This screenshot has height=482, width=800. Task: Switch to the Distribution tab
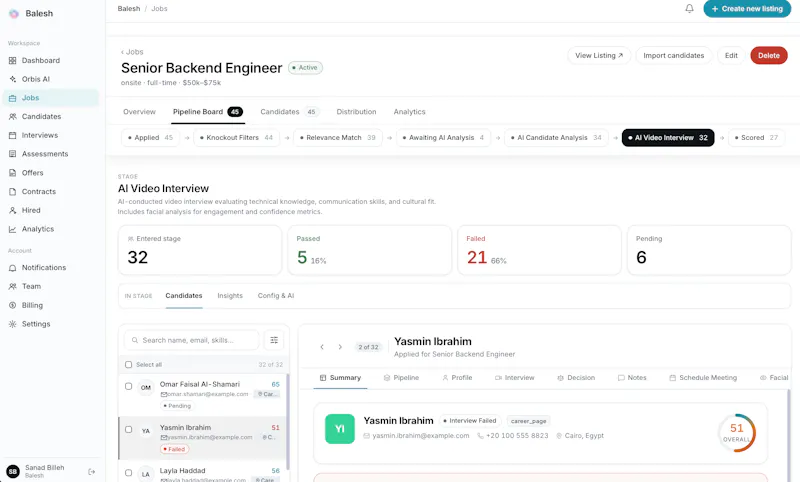tap(356, 112)
